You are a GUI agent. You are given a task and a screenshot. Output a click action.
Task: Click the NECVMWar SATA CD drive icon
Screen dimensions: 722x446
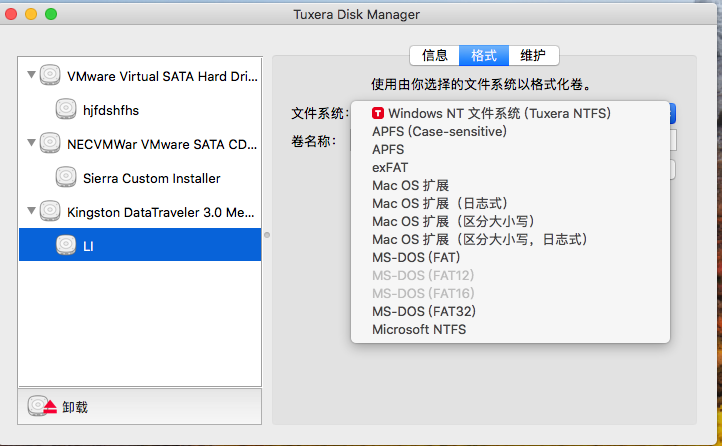click(x=51, y=143)
